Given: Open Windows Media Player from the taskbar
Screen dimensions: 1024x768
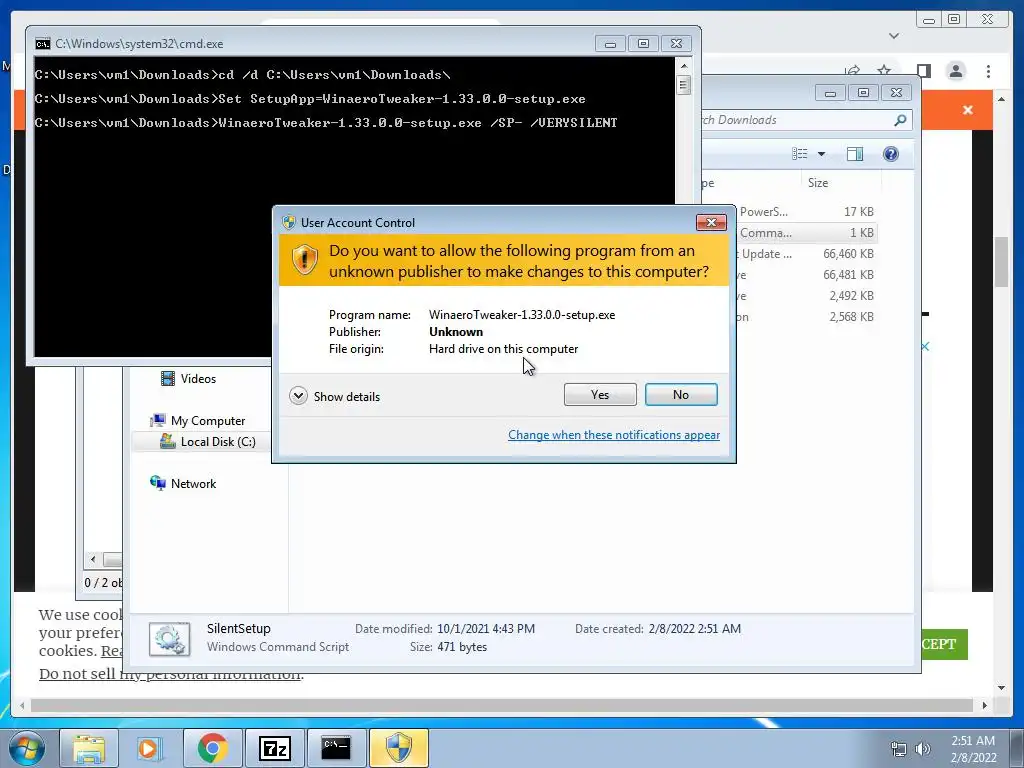Looking at the screenshot, I should 149,748.
